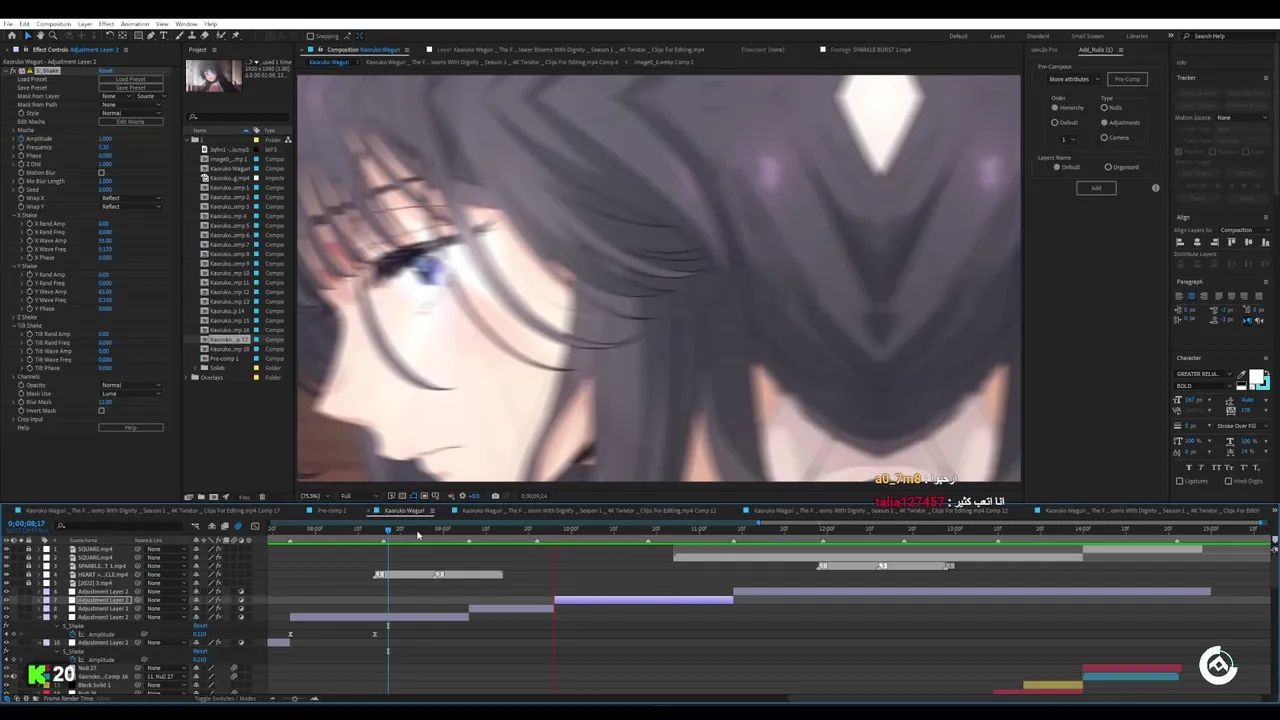
Task: Open the Move attributes dropdown
Action: 1073,79
